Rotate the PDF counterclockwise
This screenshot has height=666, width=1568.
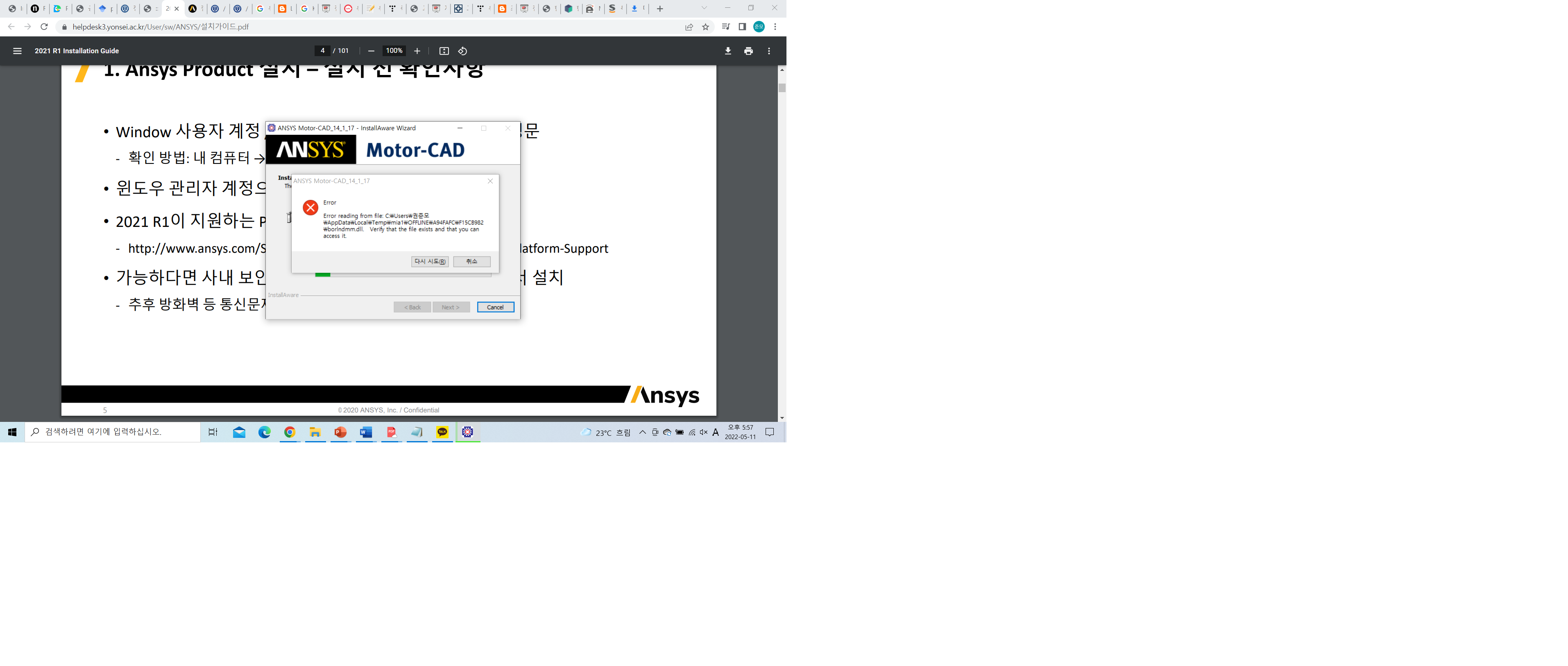click(x=462, y=51)
